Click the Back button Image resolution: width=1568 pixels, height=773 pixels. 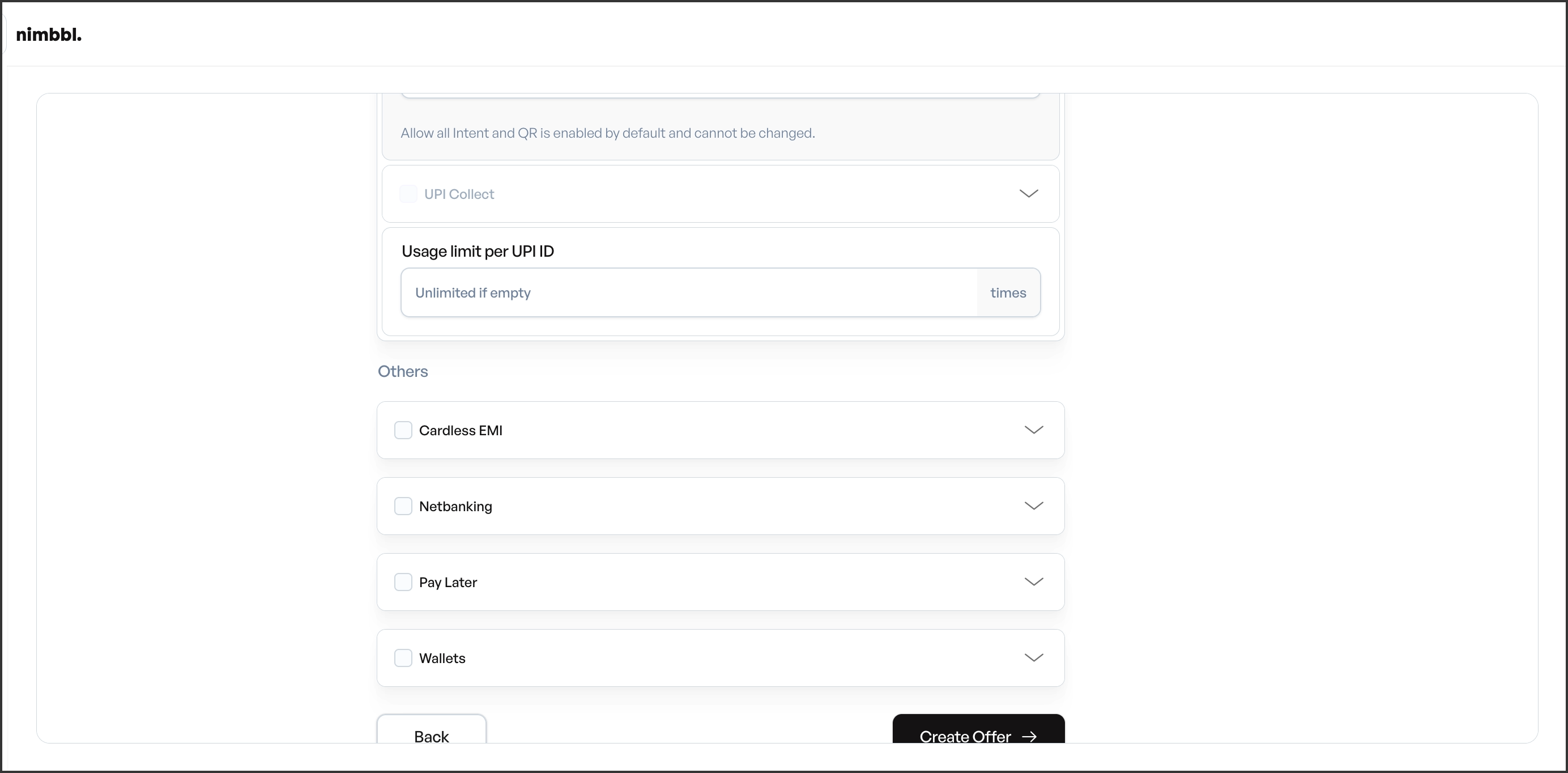pos(431,736)
